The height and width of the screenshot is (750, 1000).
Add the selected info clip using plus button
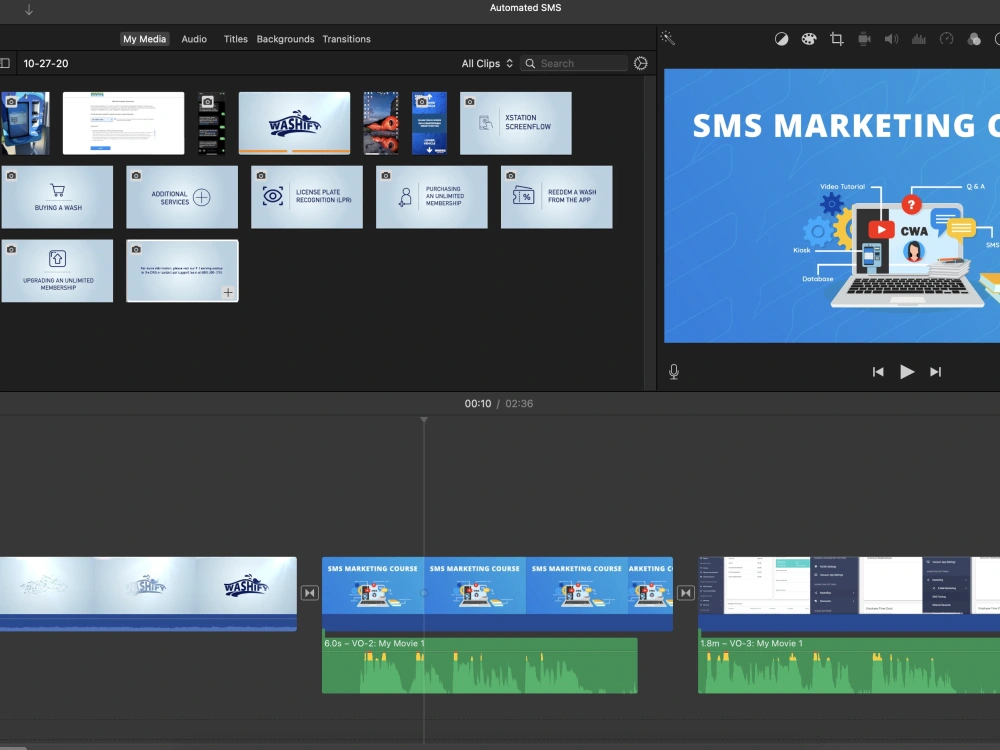pos(228,292)
